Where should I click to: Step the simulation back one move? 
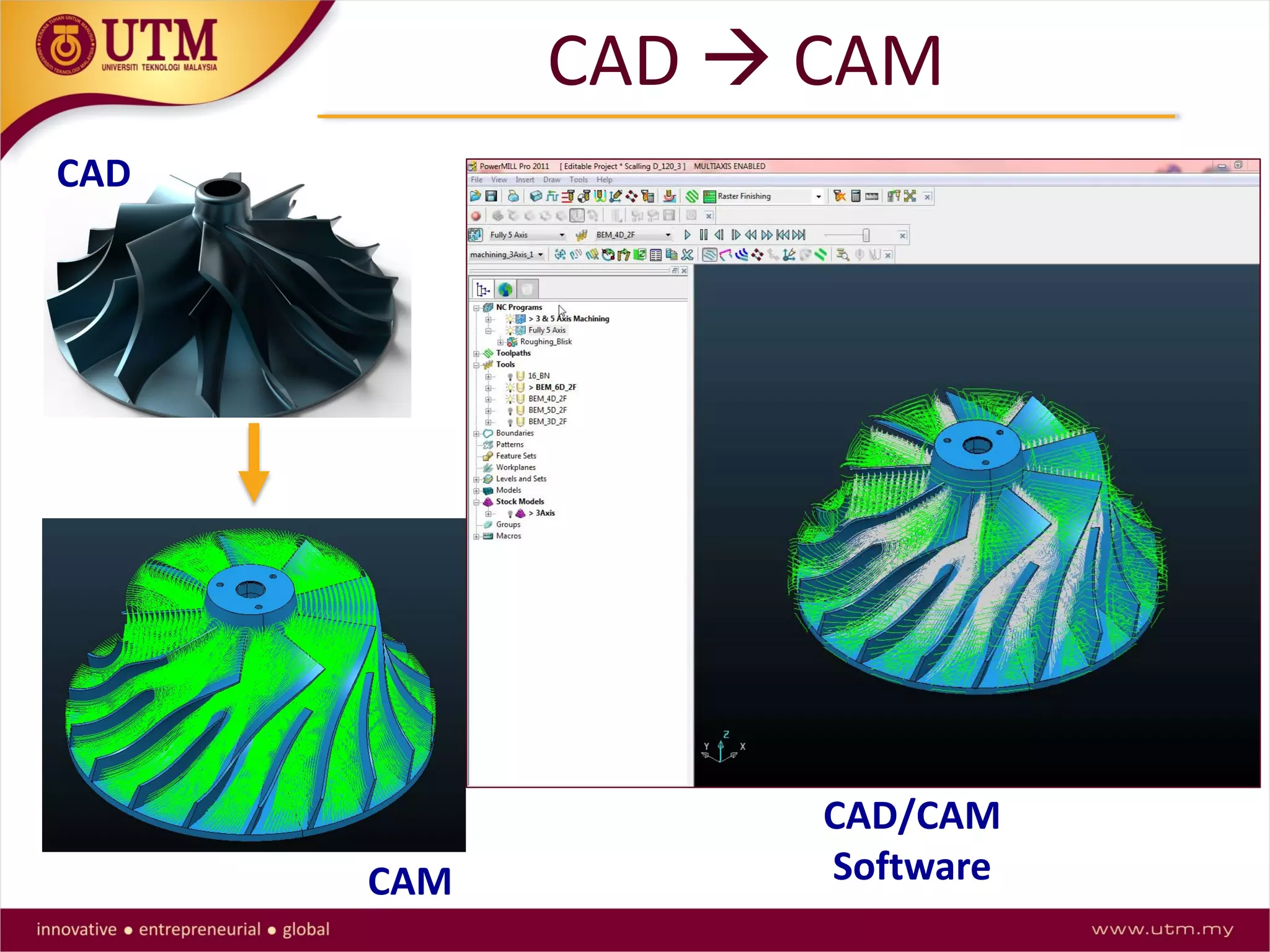(719, 235)
